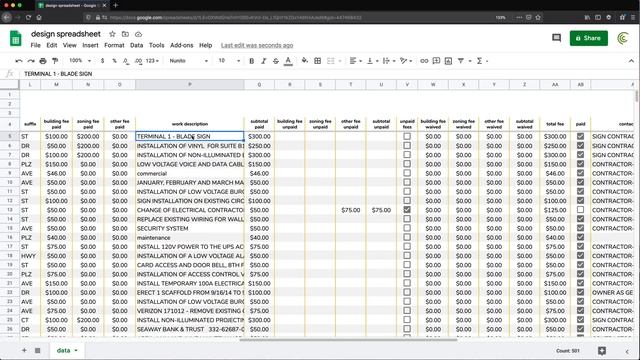Check unpaid fees box for maintenance row
This screenshot has height=360, width=640.
[x=407, y=237]
